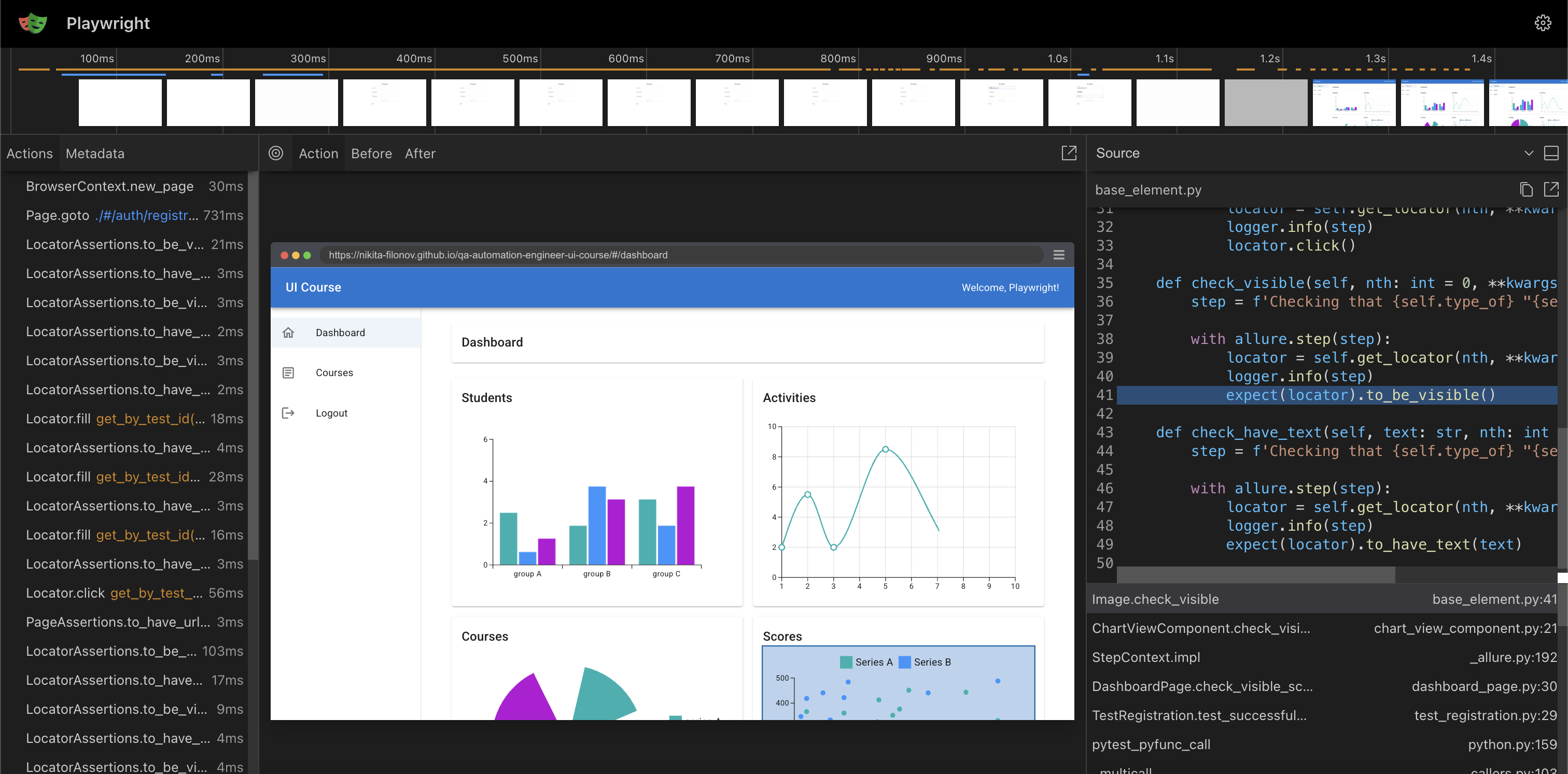Viewport: 1568px width, 774px height.
Task: Select the Locator.click 56ms action
Action: pyautogui.click(x=125, y=593)
